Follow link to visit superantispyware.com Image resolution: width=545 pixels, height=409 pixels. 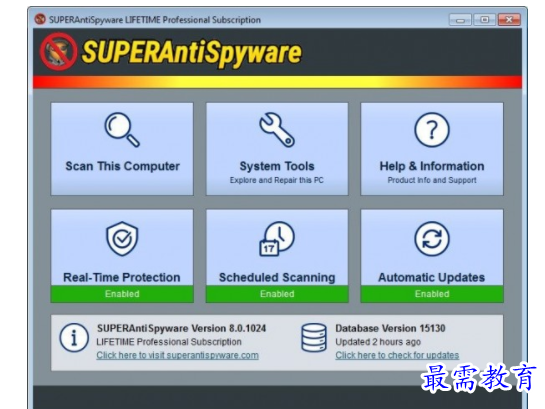point(177,355)
